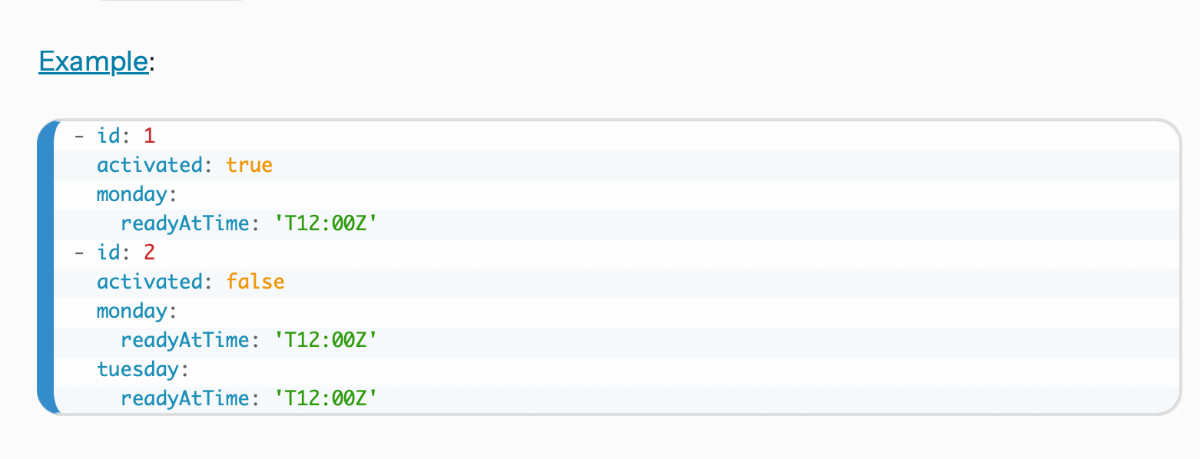This screenshot has width=1200, height=459.
Task: Click the first 'monday:' key
Action: [x=137, y=194]
